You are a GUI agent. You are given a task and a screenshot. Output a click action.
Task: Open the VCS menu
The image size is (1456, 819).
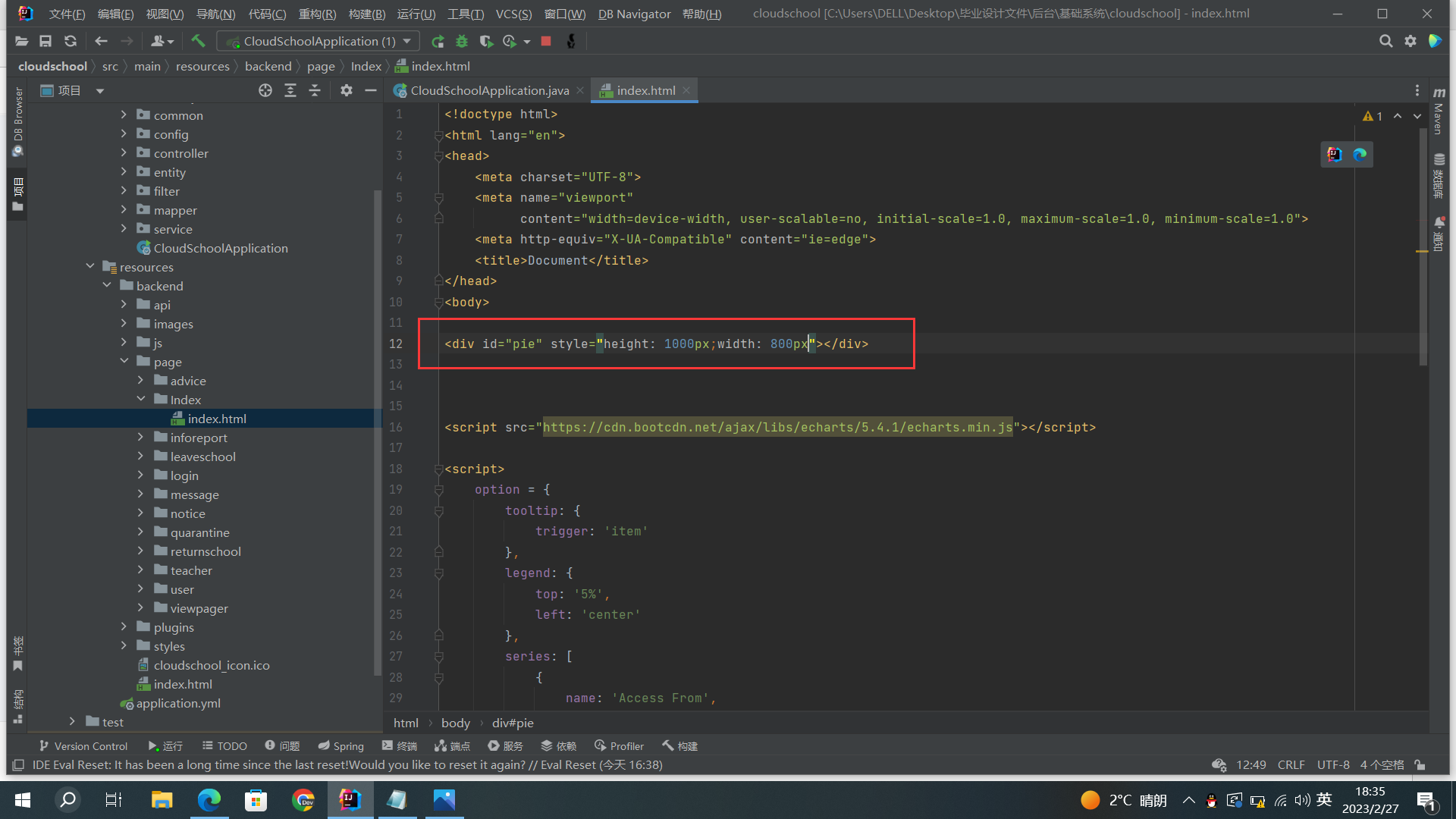513,14
